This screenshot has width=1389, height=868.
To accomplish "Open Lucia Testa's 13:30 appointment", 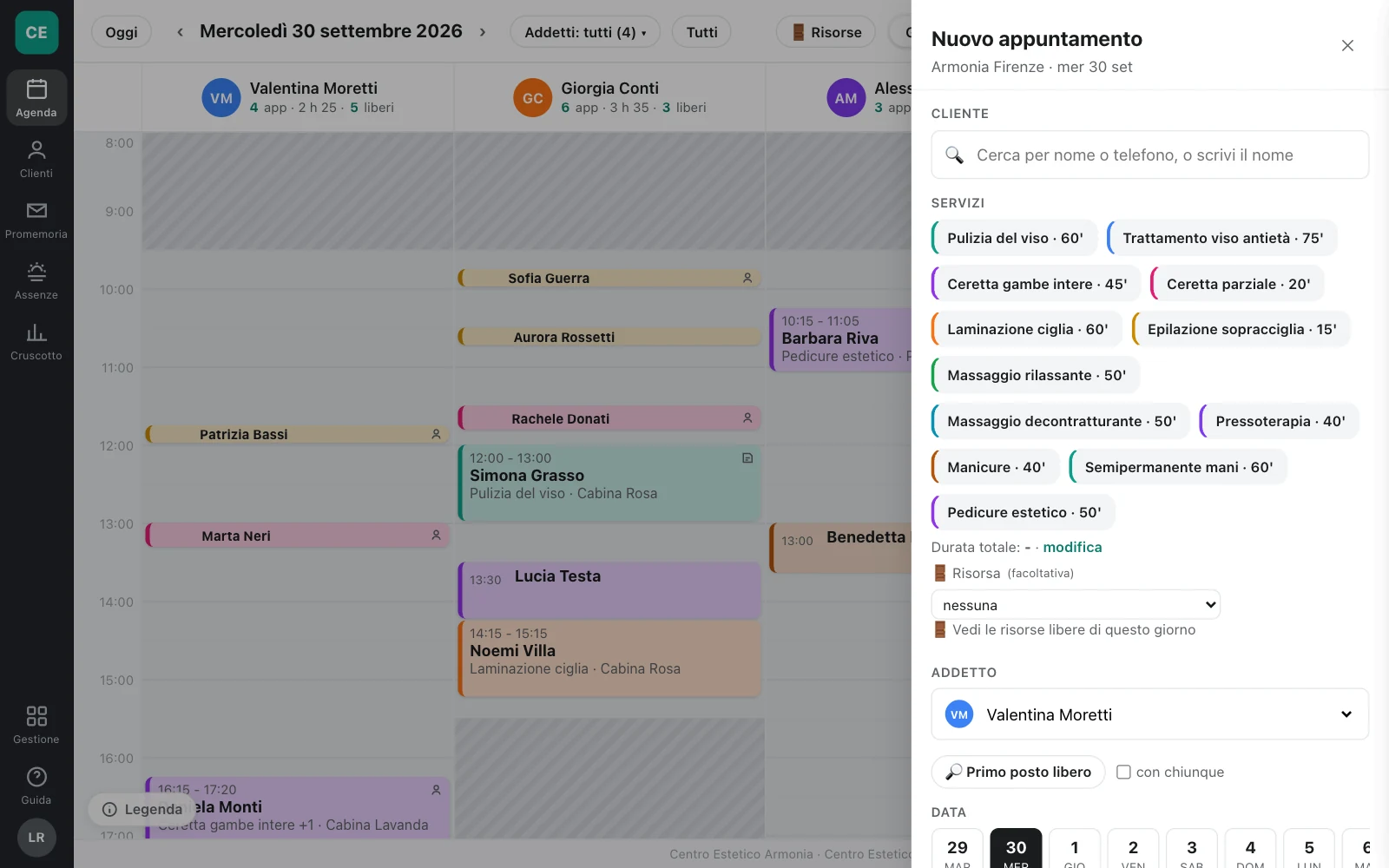I will pos(609,590).
